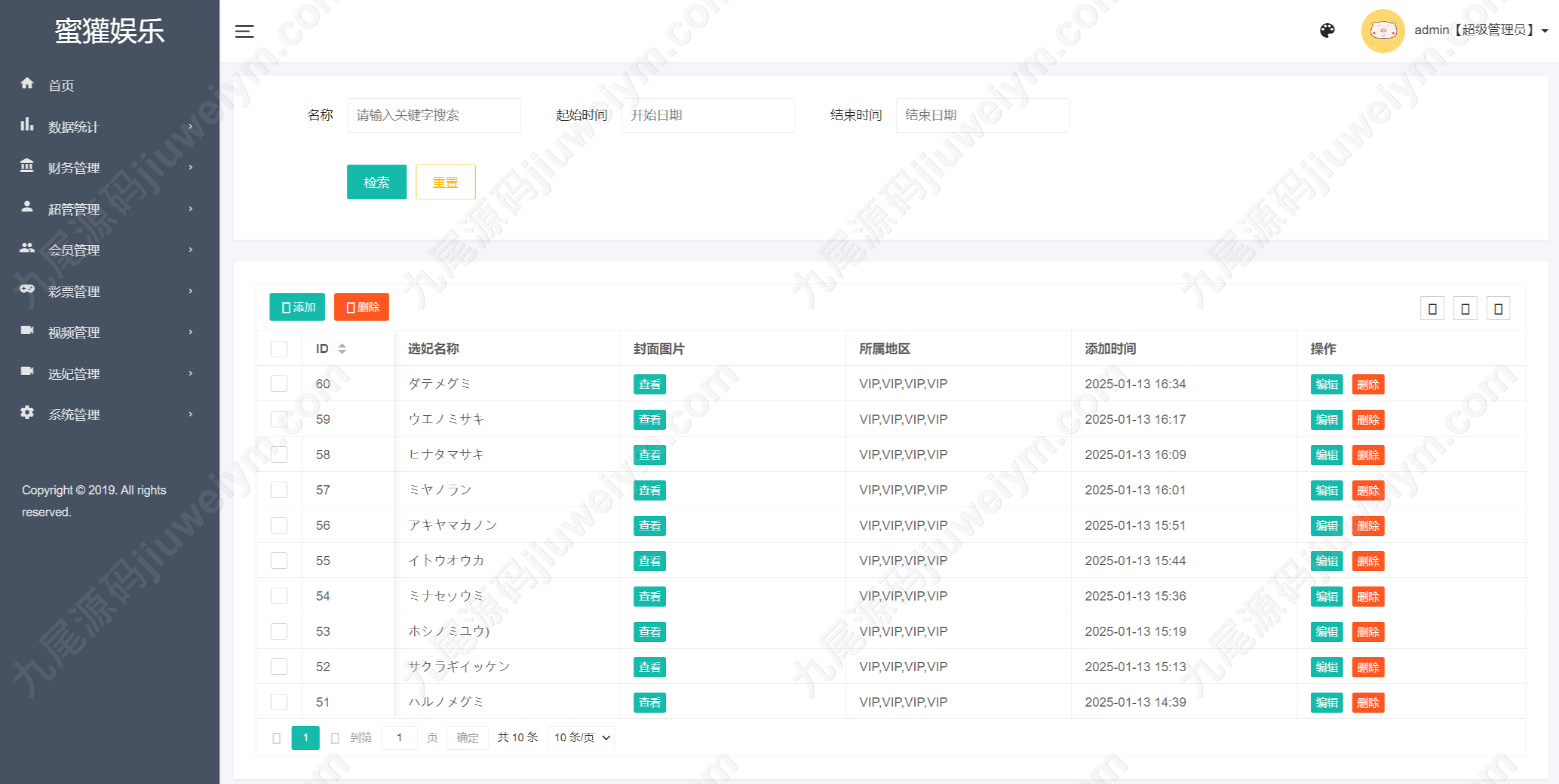Screen dimensions: 1559x784
Task: Click the bank icon for 财务管理
Action: click(x=27, y=166)
